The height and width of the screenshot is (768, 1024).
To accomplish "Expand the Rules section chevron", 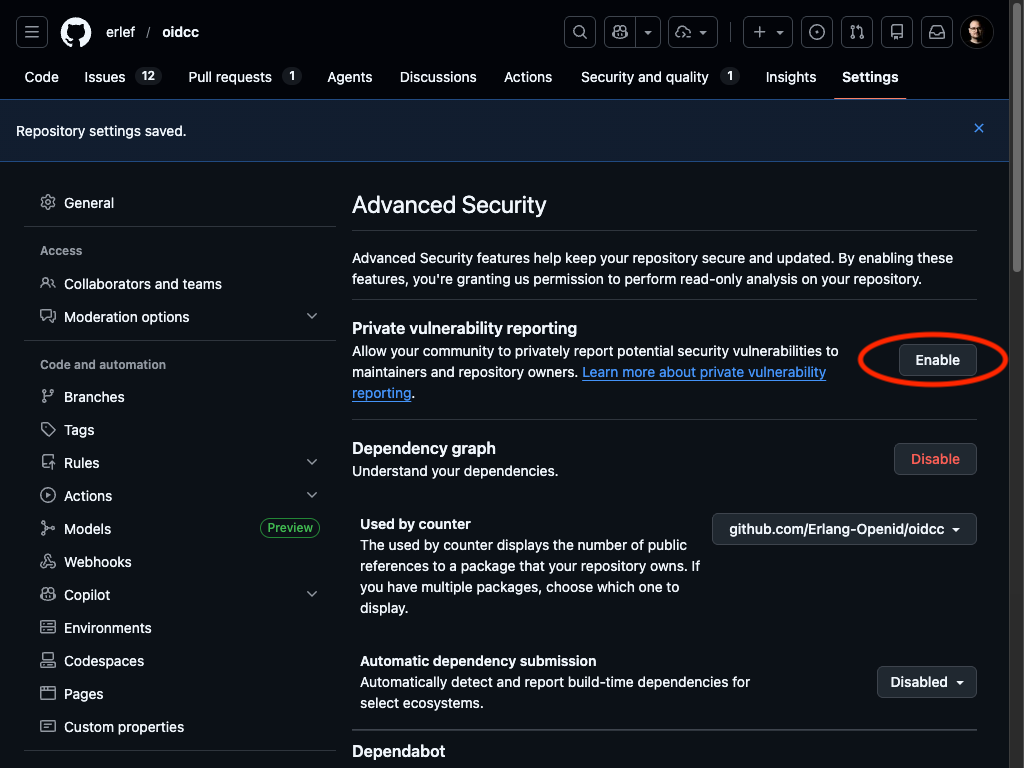I will coord(312,462).
